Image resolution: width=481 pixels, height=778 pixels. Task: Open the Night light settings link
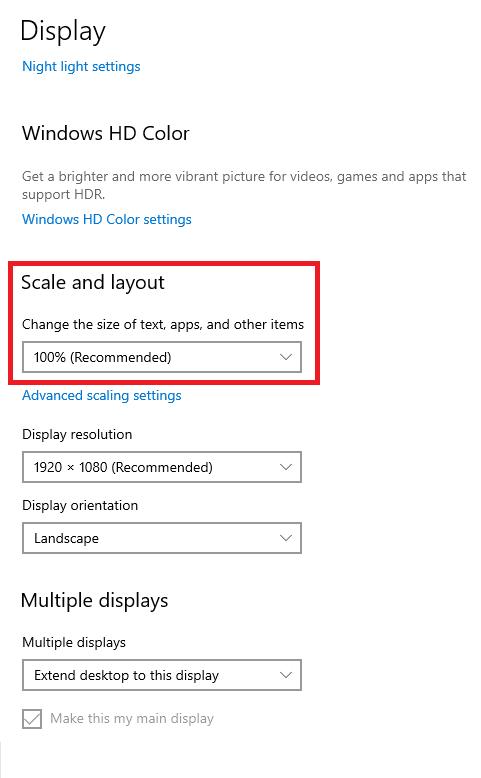click(81, 66)
